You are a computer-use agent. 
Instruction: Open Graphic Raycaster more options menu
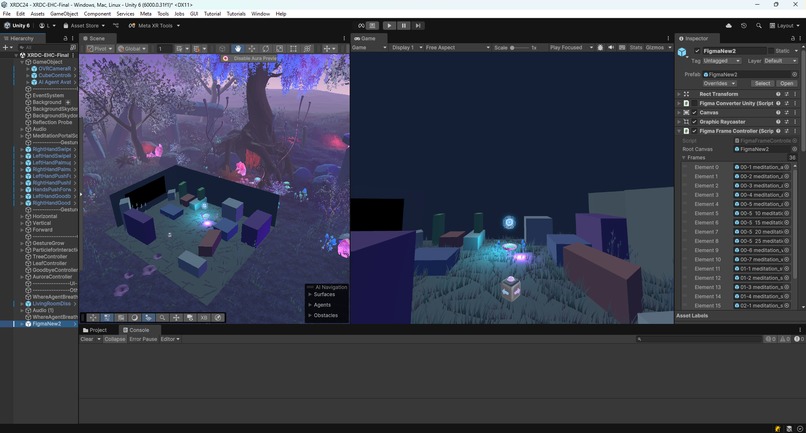pos(795,122)
